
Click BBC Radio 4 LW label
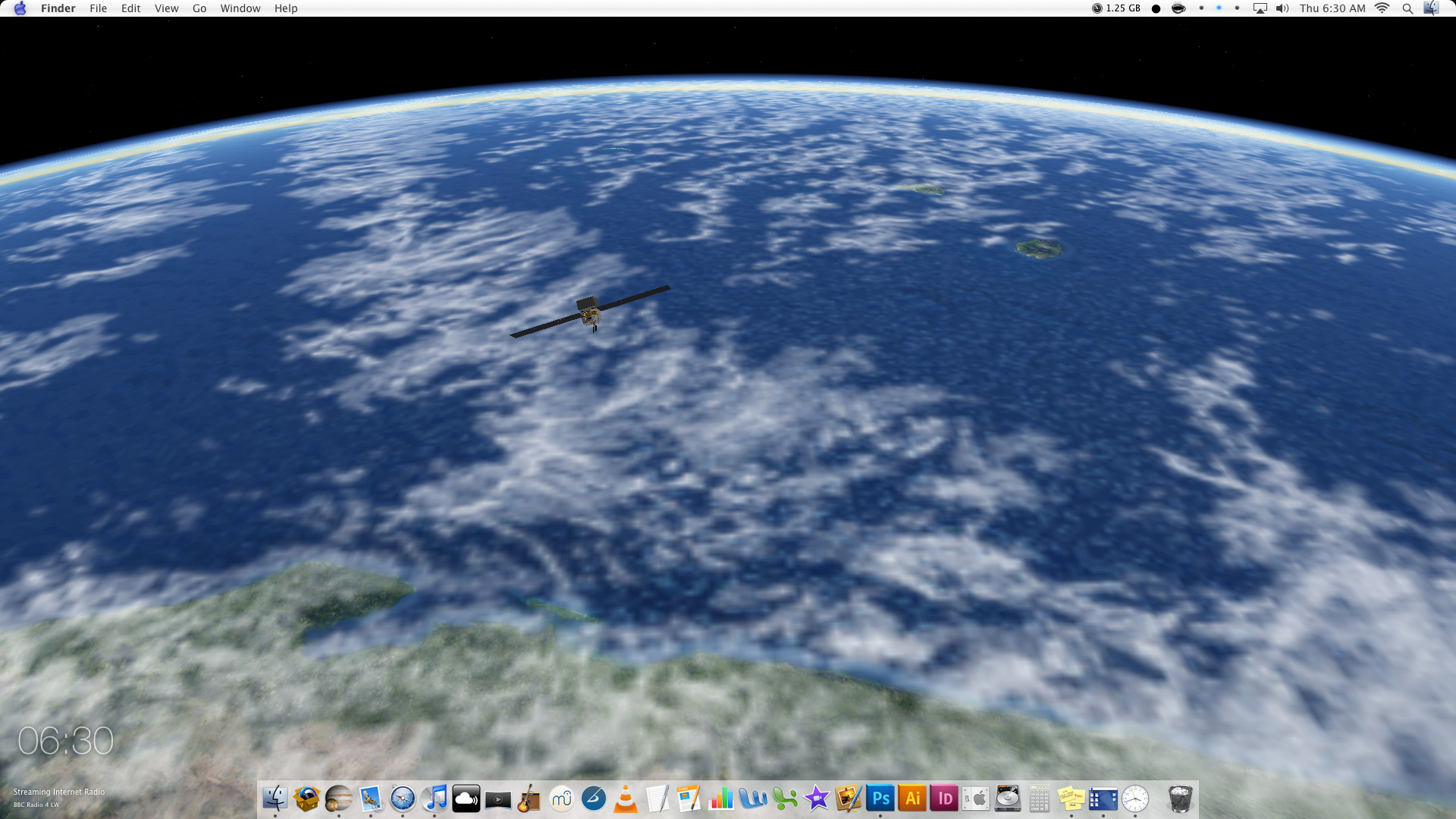point(36,805)
